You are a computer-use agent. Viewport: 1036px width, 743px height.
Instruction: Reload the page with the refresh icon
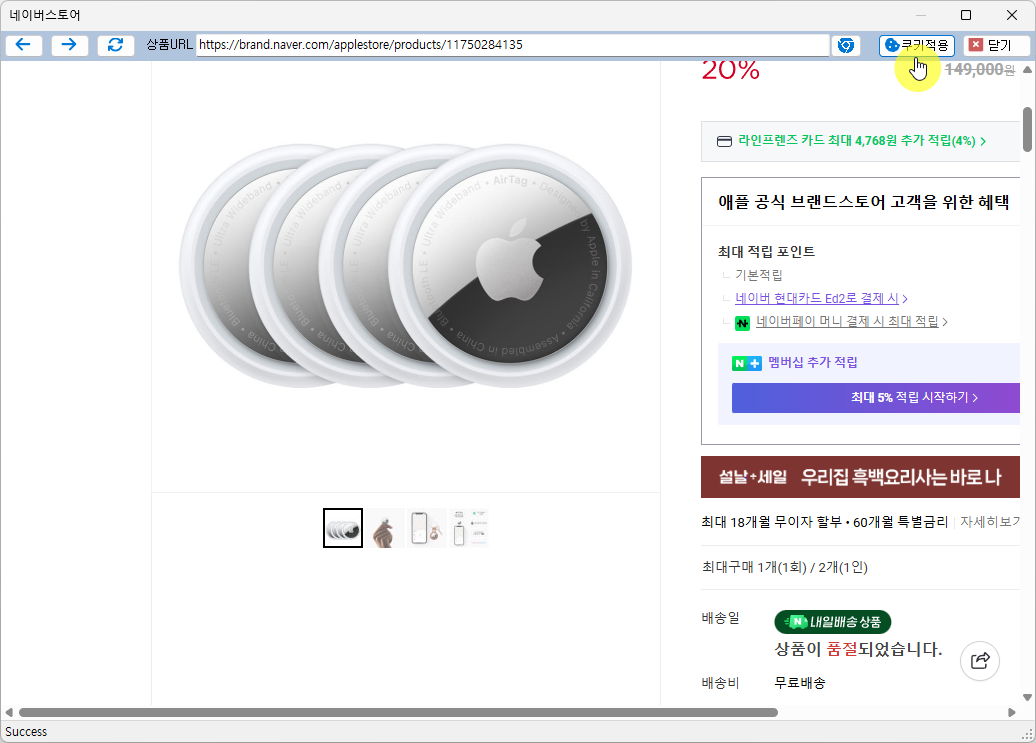[116, 45]
